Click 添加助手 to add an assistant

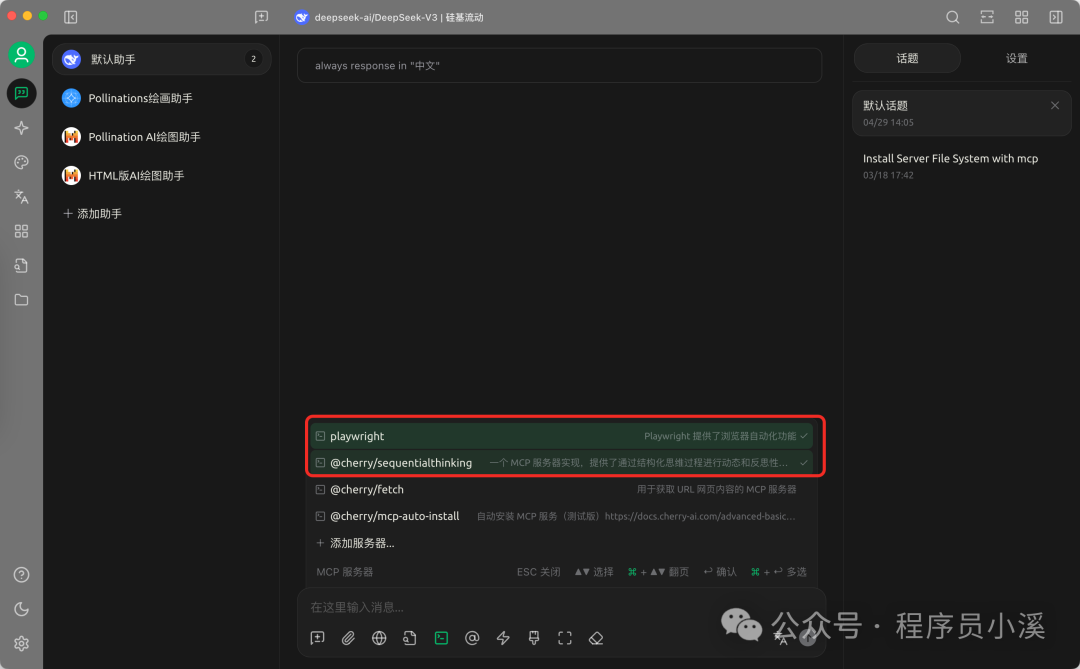(x=92, y=214)
